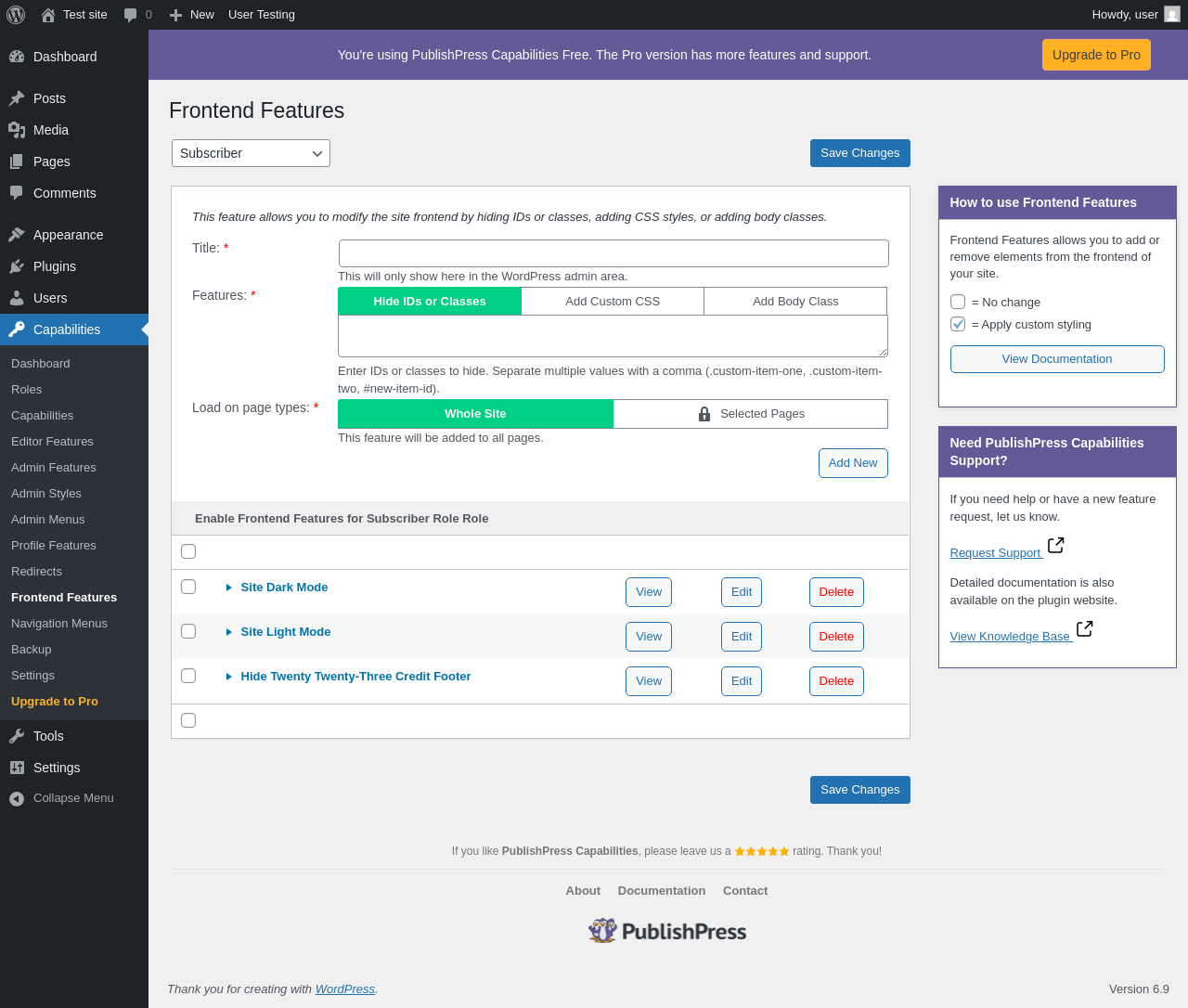Click the five-star rating icons

pyautogui.click(x=762, y=851)
